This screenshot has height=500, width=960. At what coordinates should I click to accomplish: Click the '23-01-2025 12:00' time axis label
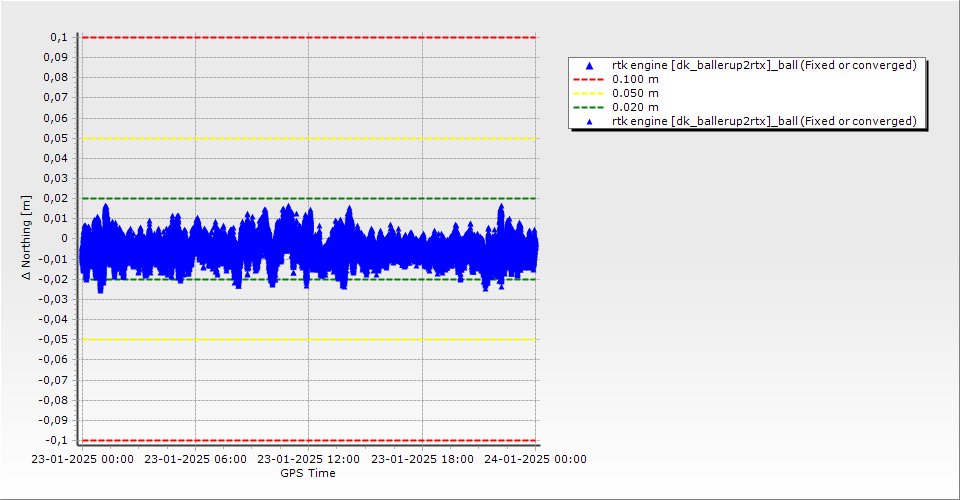click(309, 459)
